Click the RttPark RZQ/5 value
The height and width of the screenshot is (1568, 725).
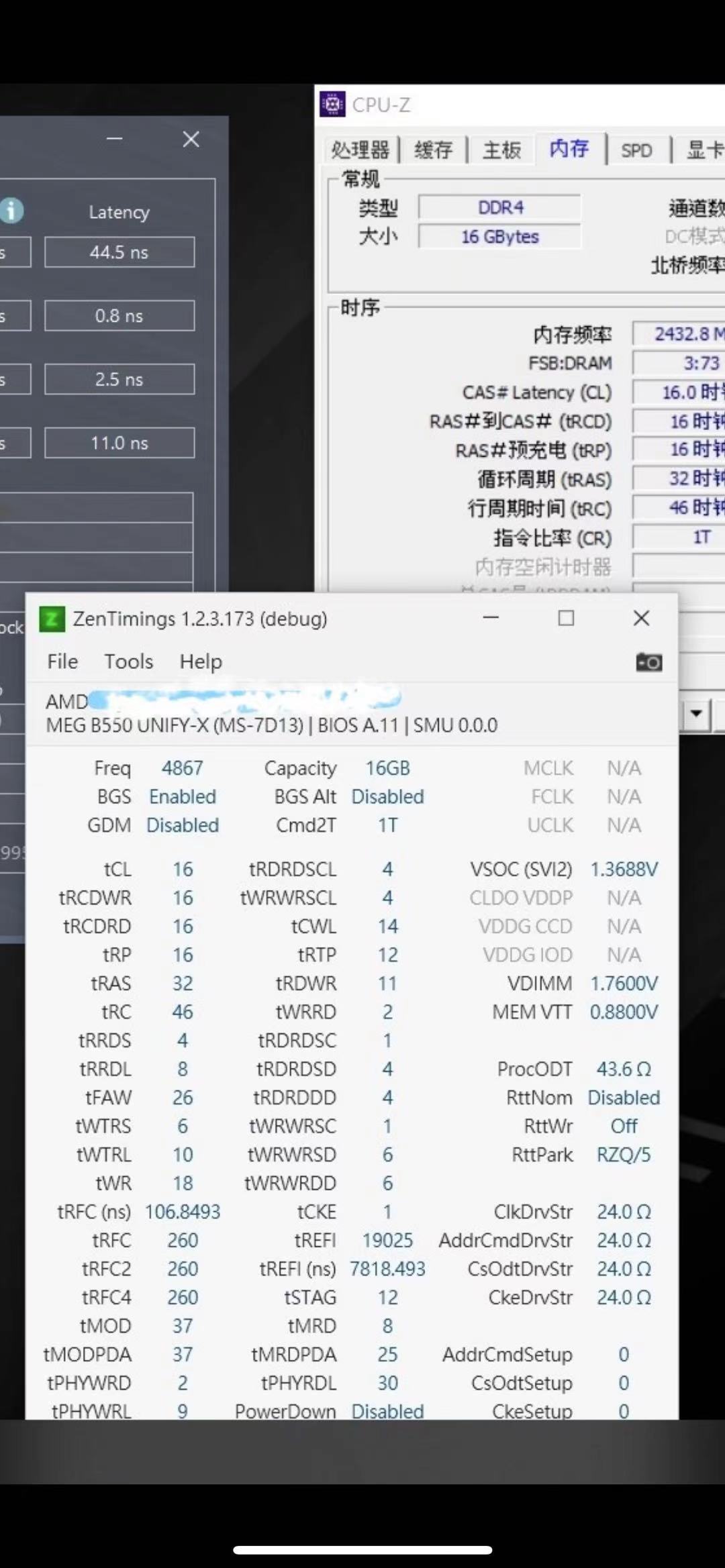[x=624, y=1154]
